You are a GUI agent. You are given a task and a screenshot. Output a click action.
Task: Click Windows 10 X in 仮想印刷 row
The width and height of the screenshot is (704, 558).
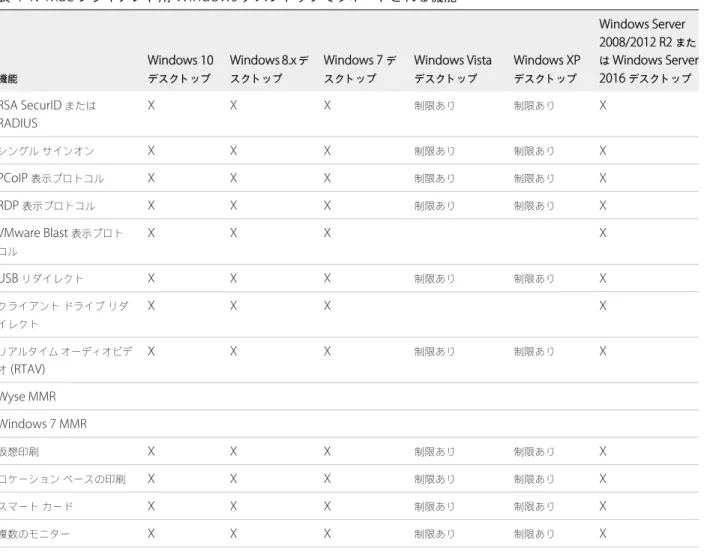(151, 451)
